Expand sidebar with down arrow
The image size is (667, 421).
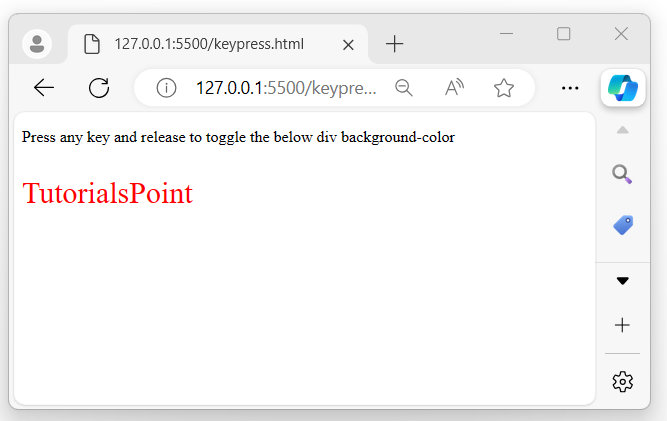(x=622, y=281)
